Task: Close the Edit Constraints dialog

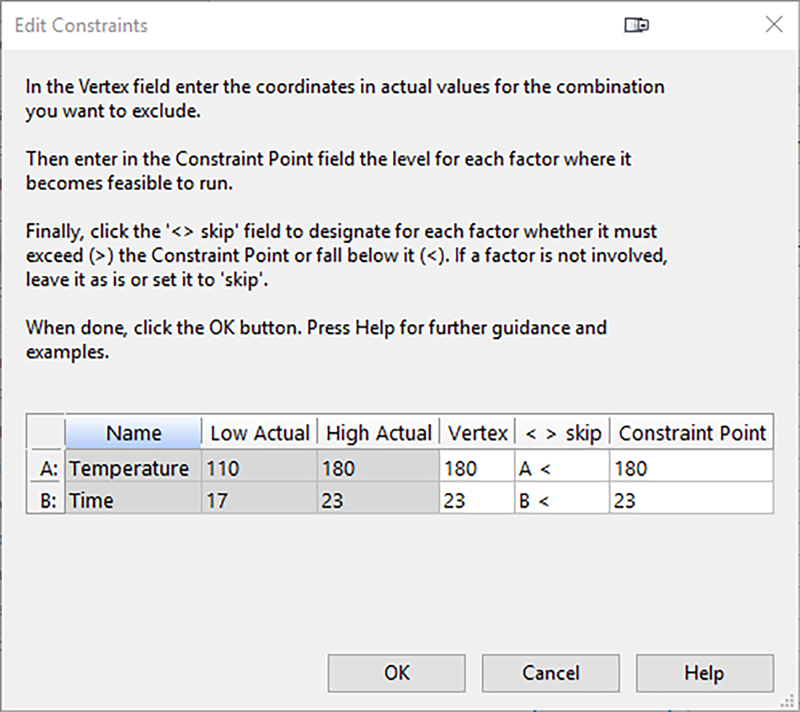Action: 773,26
